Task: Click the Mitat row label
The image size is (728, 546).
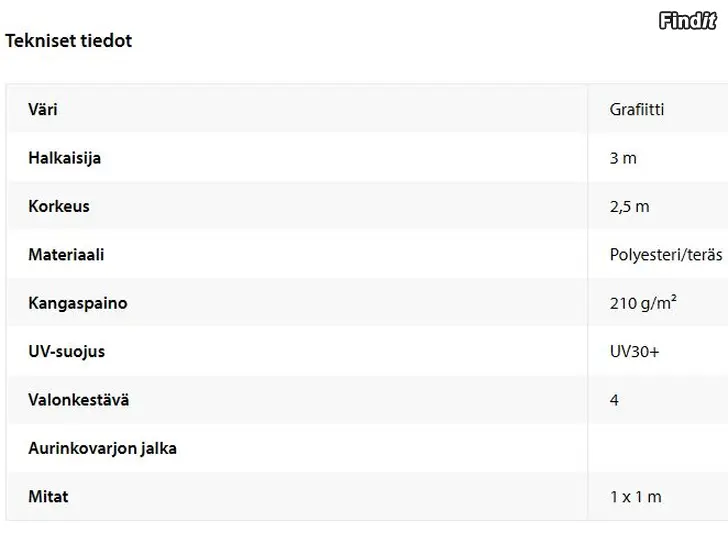Action: click(48, 497)
